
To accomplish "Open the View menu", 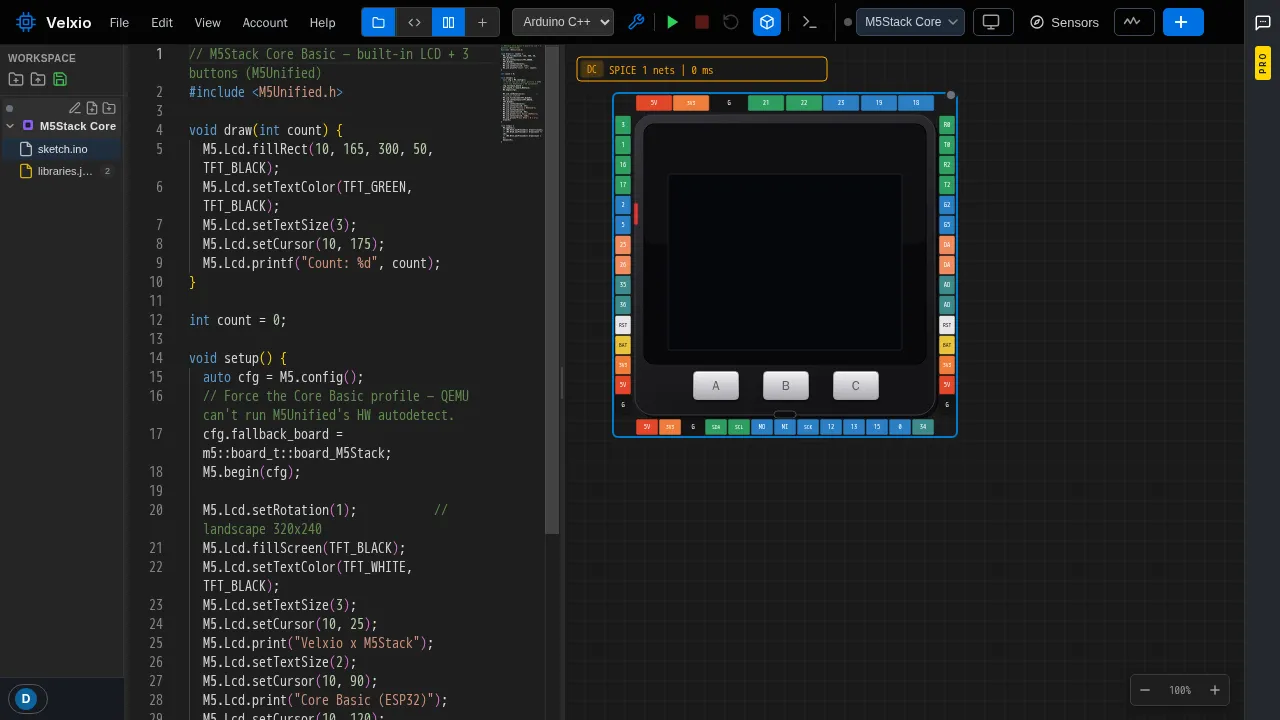I will (x=208, y=22).
